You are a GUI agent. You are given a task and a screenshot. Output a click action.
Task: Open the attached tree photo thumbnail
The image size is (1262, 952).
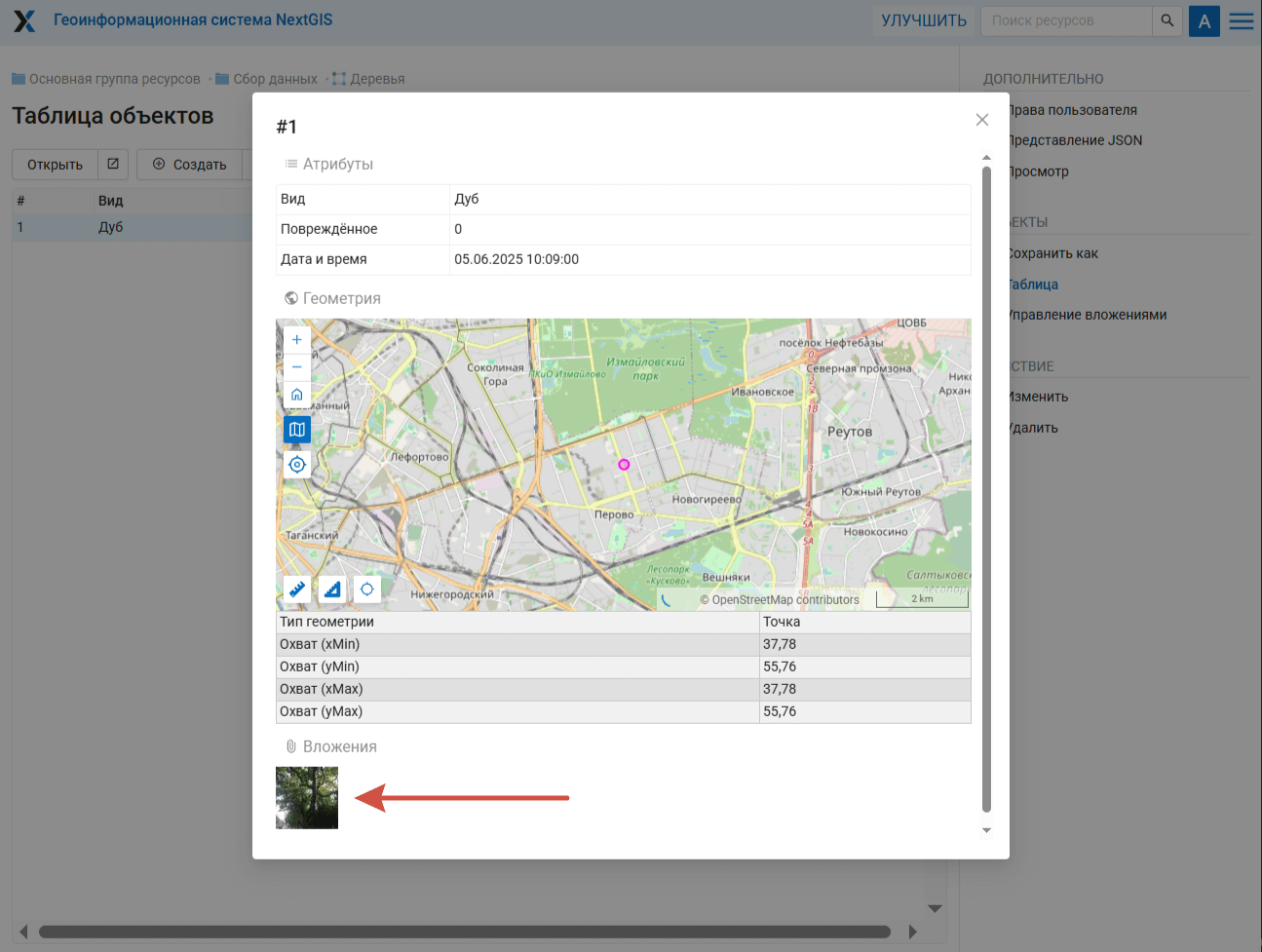307,798
